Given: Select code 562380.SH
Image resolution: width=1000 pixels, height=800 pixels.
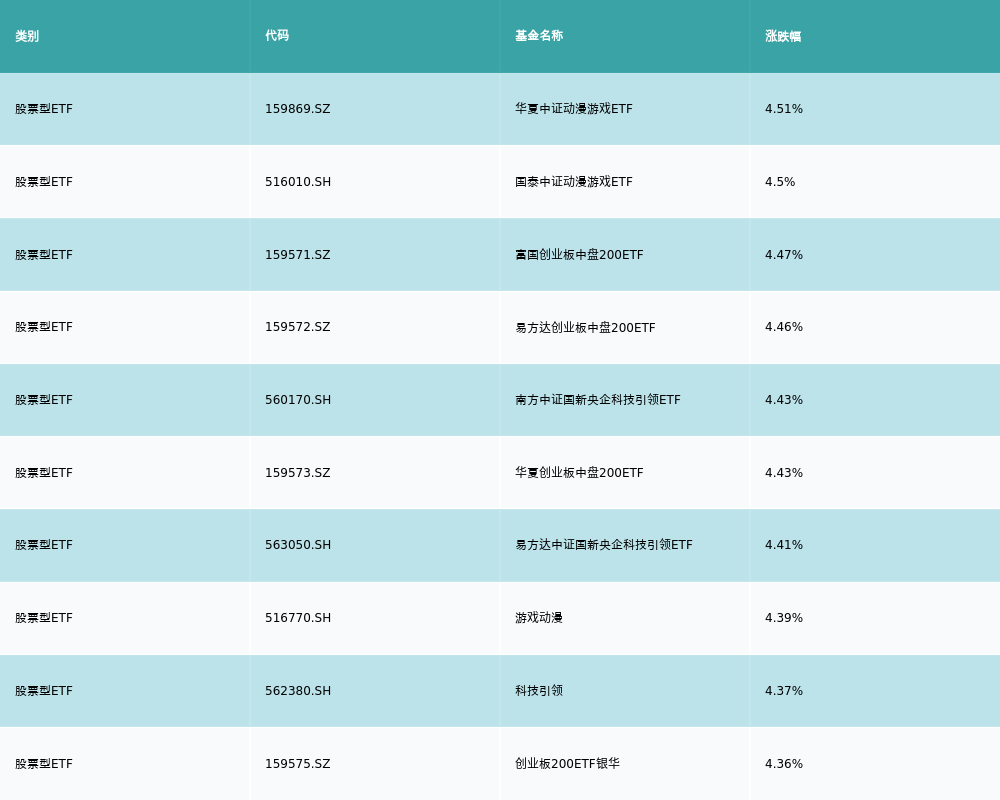Looking at the screenshot, I should coord(298,691).
